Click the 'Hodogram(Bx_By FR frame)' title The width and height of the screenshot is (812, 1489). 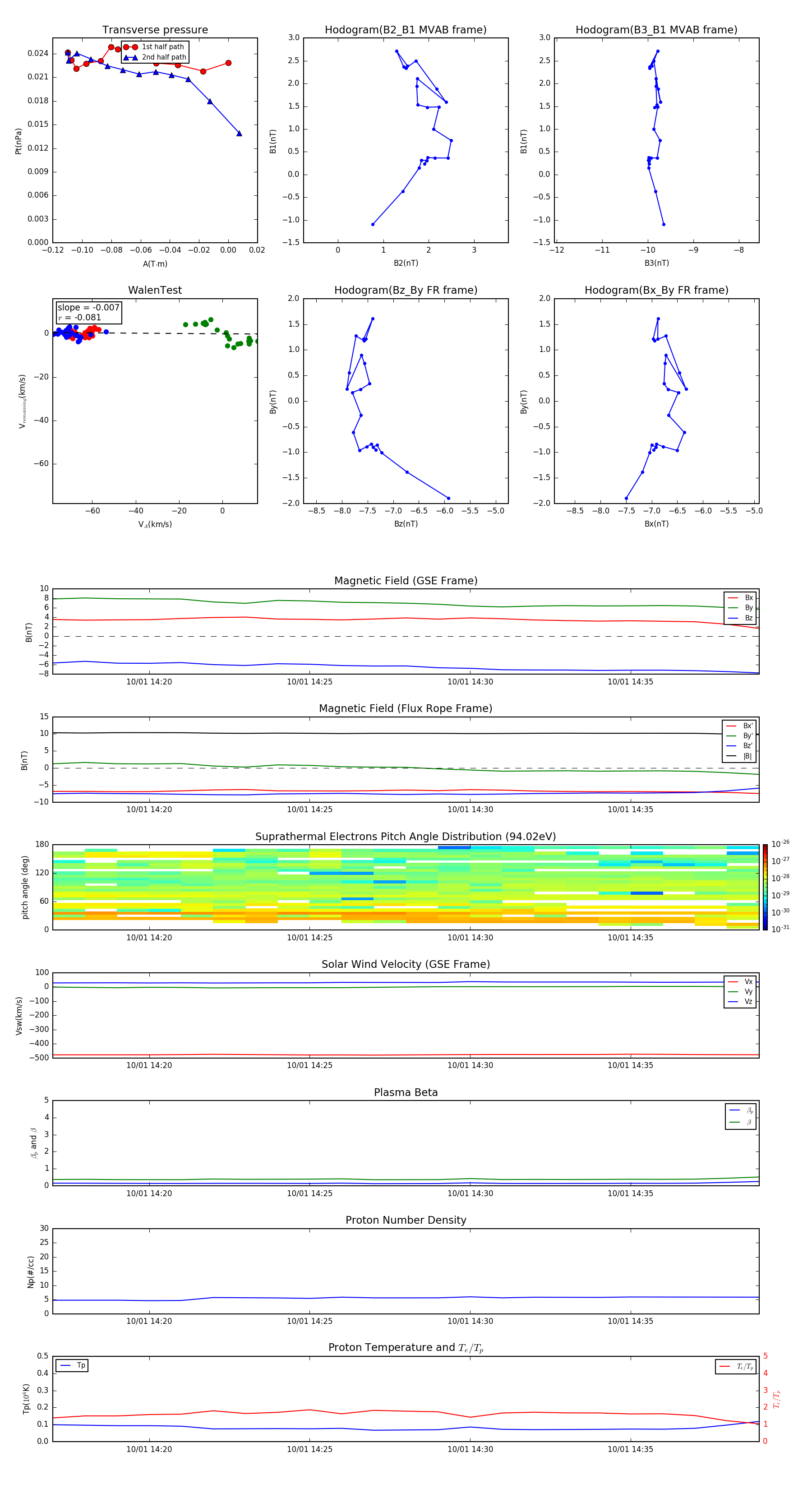[656, 290]
